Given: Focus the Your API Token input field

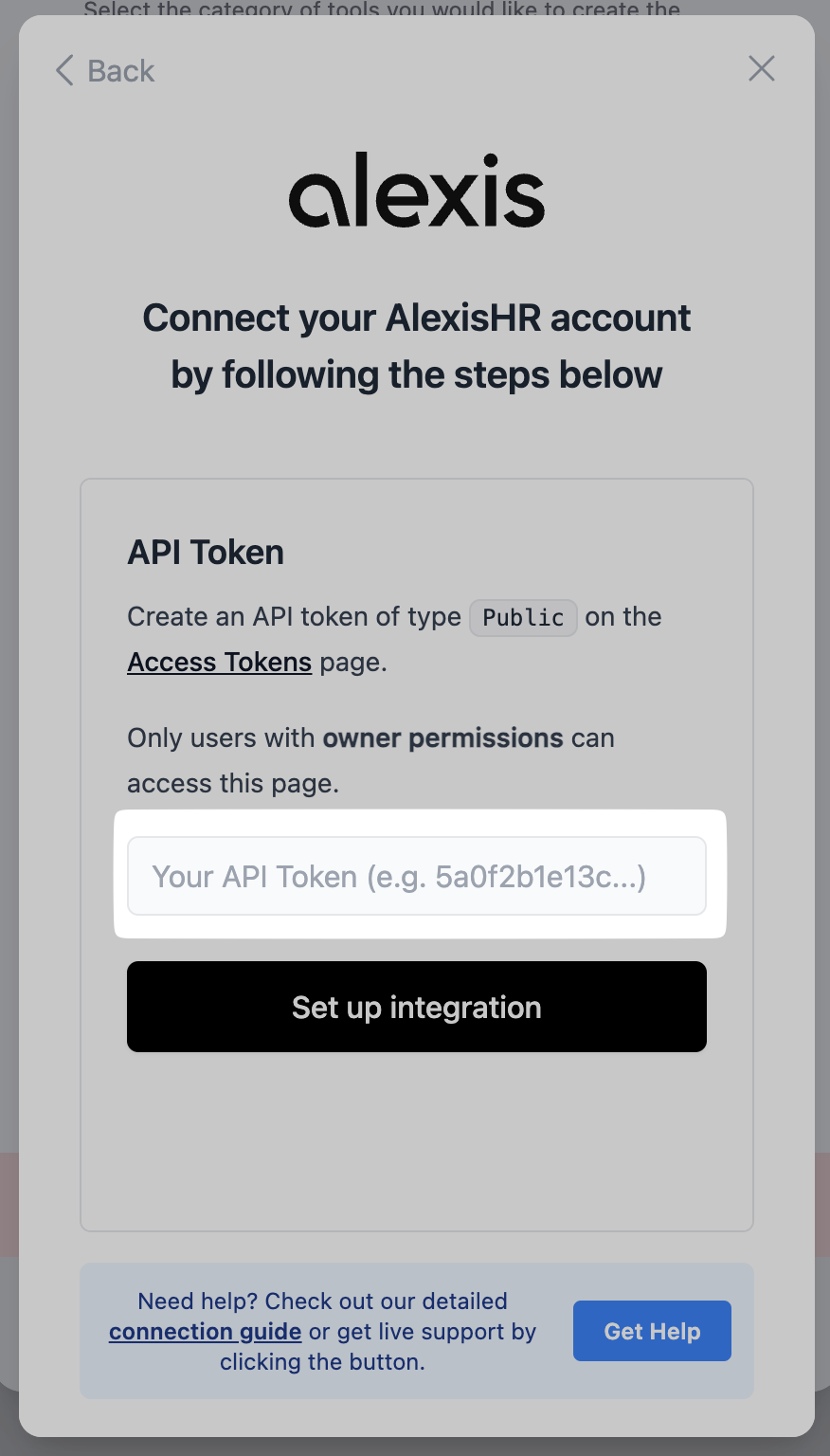Looking at the screenshot, I should pyautogui.click(x=417, y=876).
